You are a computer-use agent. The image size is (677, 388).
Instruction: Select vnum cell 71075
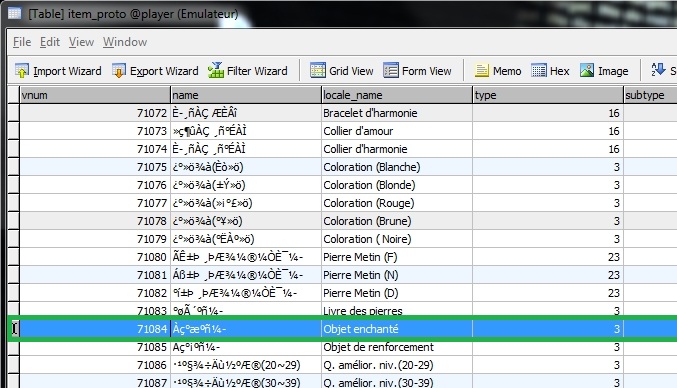(95, 167)
